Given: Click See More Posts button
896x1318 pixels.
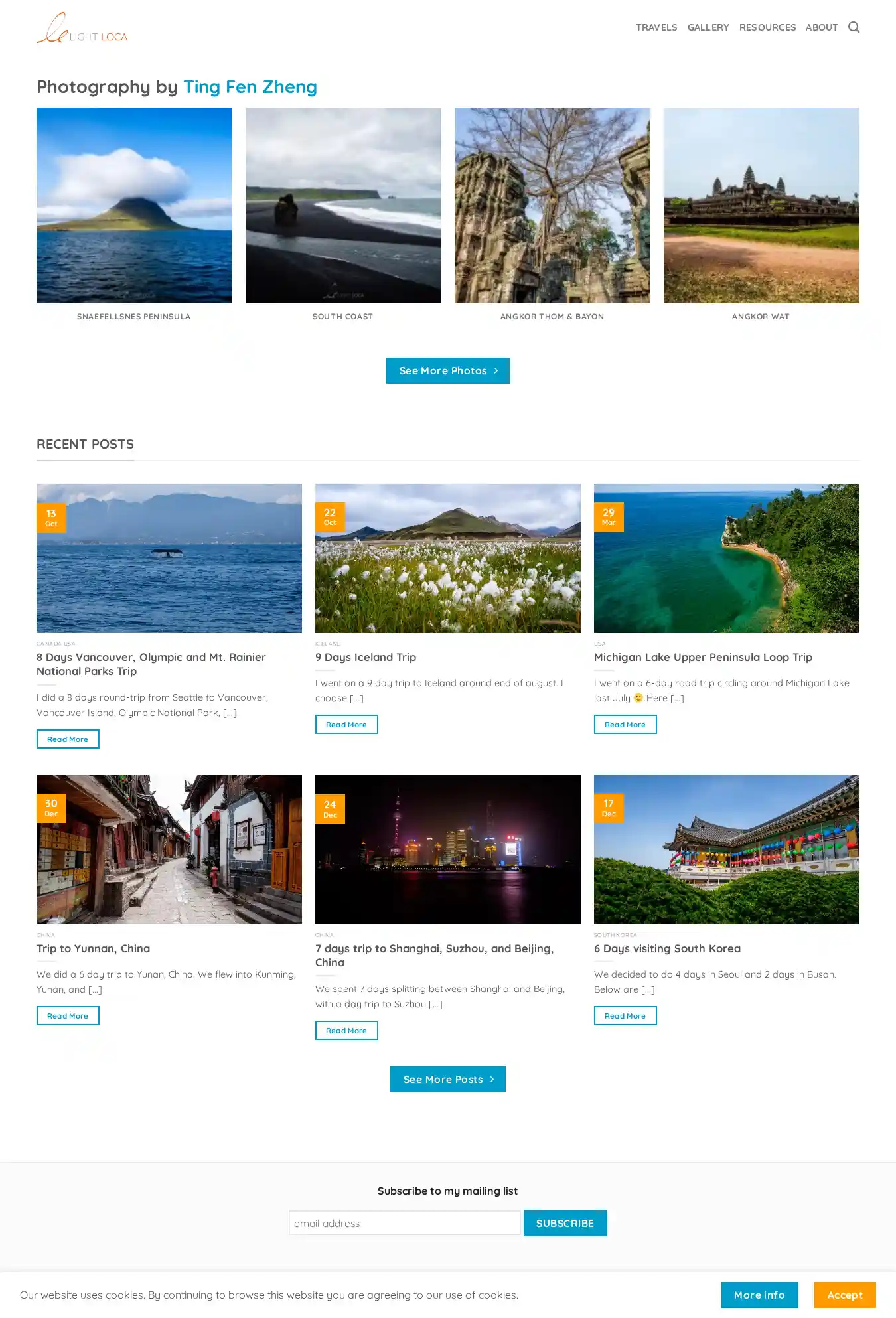Looking at the screenshot, I should 448,1080.
